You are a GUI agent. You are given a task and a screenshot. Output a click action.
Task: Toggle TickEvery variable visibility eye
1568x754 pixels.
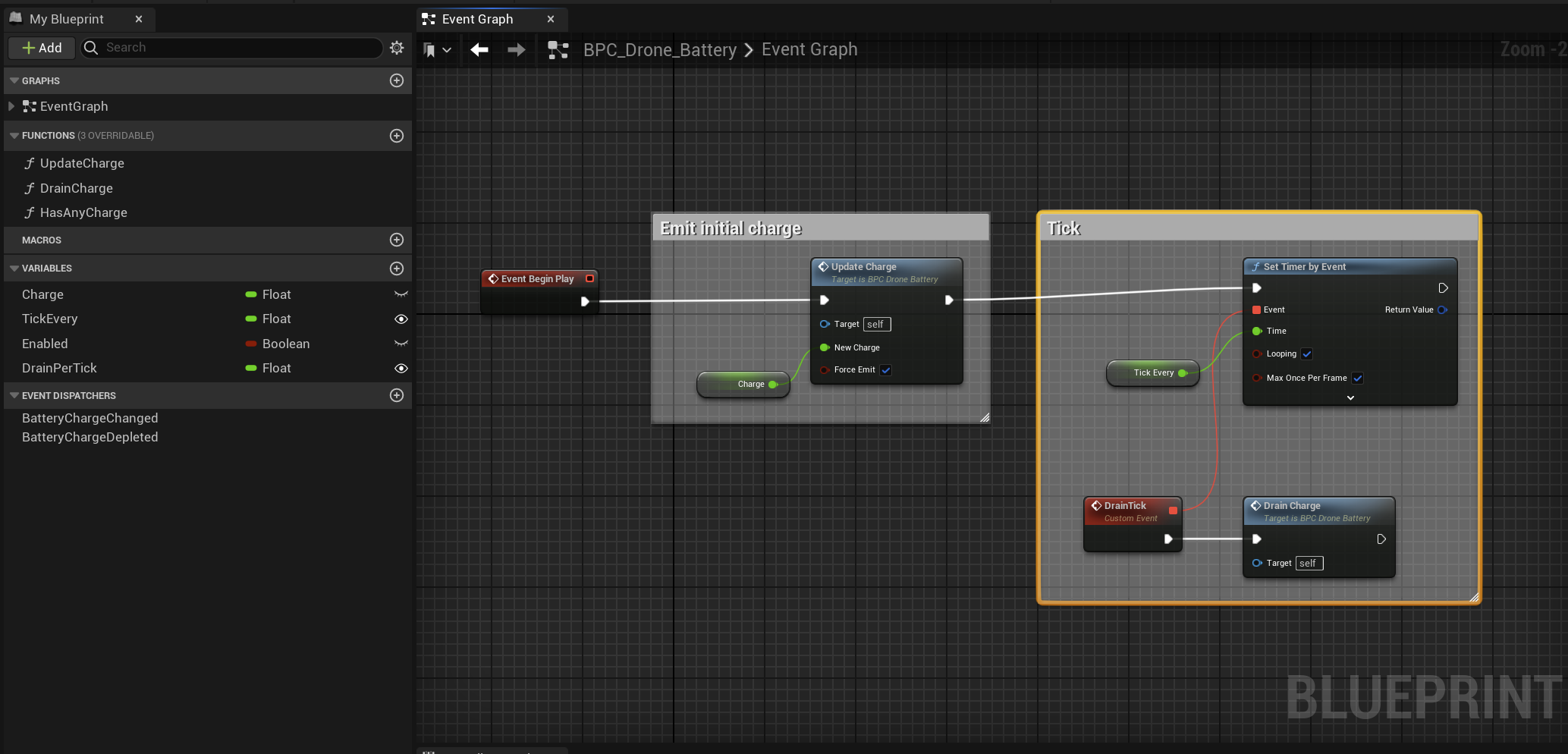tap(401, 319)
